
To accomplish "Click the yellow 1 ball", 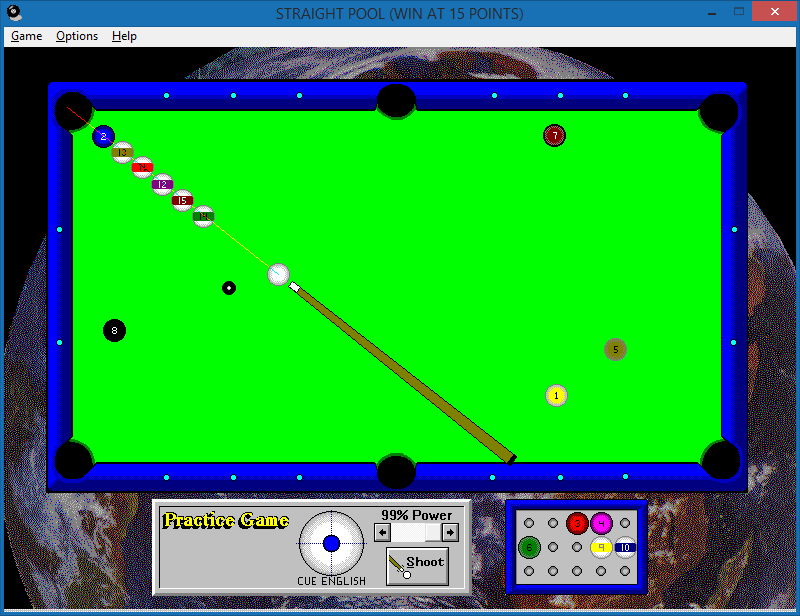I will [556, 396].
